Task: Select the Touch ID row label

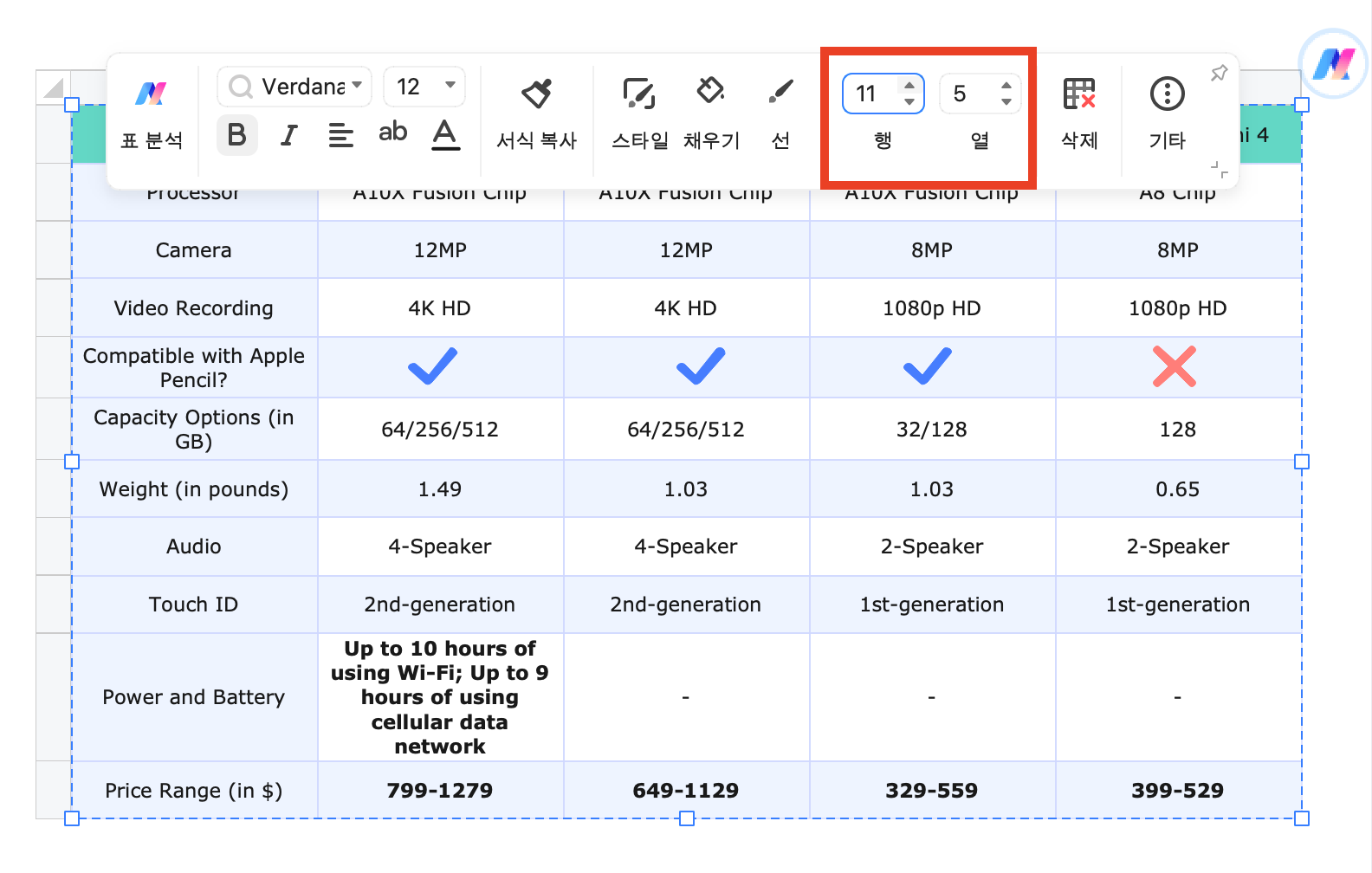Action: (x=194, y=605)
